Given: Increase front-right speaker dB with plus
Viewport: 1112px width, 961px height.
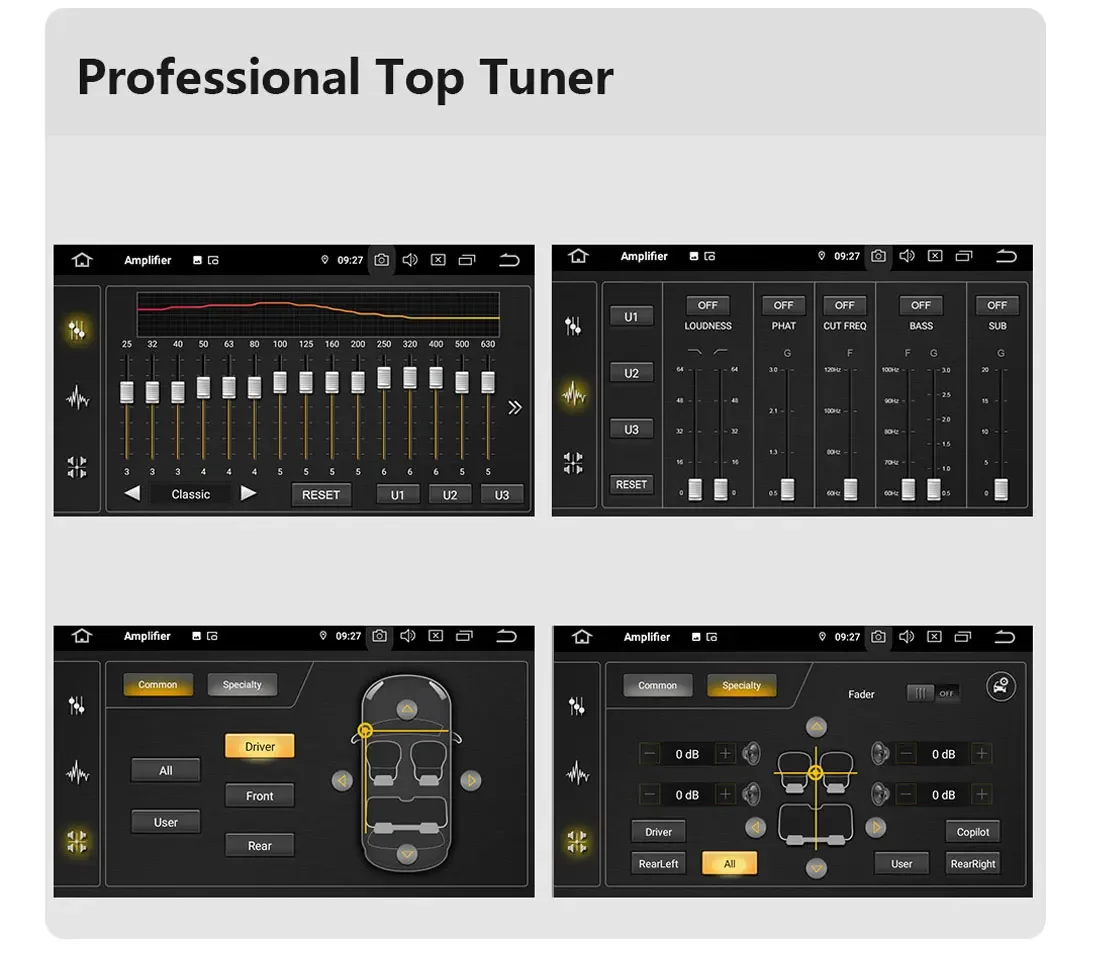Looking at the screenshot, I should click(x=982, y=753).
